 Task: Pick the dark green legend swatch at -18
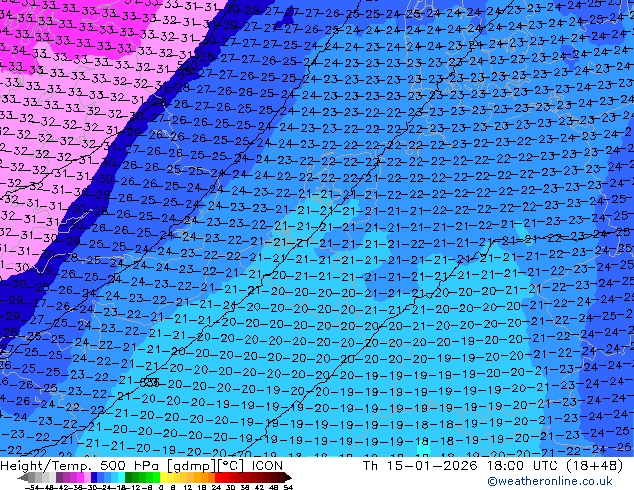point(129,478)
